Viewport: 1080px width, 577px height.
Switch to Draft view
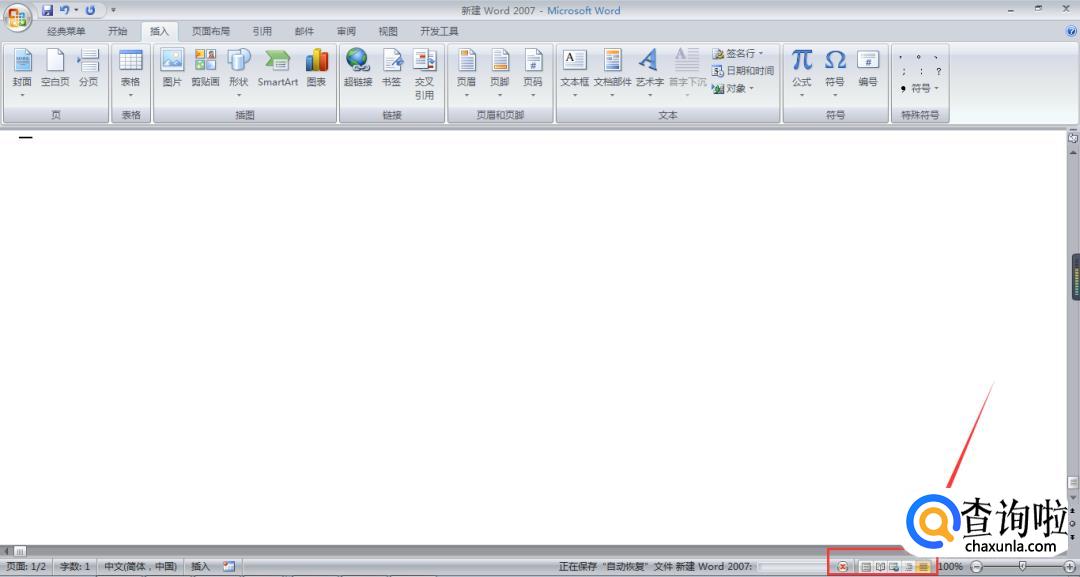pos(924,567)
